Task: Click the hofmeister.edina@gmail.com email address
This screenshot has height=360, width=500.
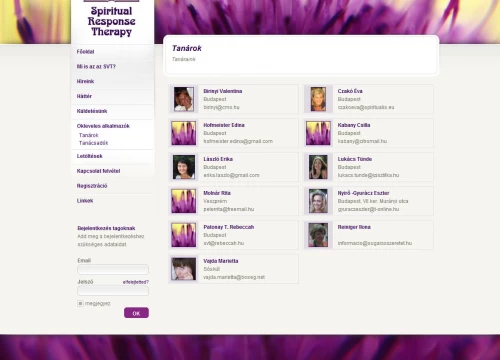Action: [238, 141]
